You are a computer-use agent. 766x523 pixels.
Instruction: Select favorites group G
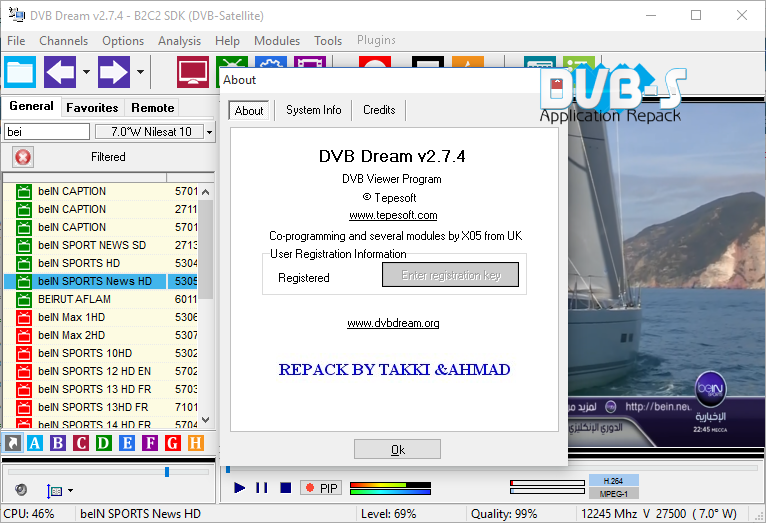pos(172,443)
